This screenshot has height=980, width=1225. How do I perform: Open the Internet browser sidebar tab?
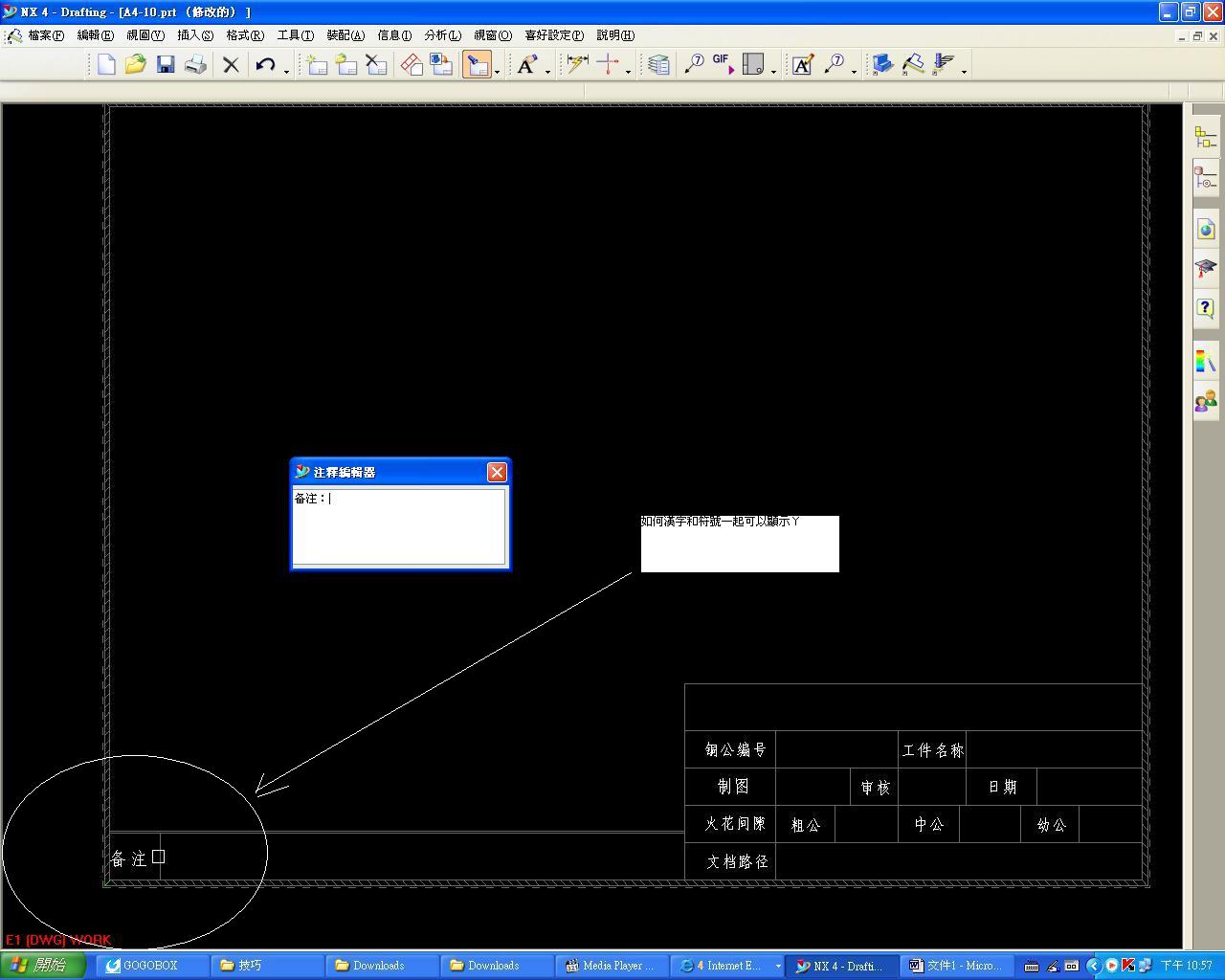(1205, 229)
